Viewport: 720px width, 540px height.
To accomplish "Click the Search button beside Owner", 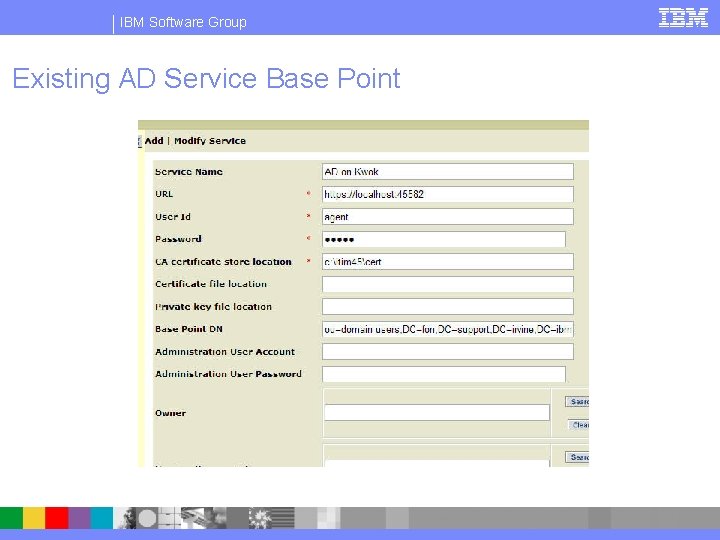I will [x=577, y=402].
